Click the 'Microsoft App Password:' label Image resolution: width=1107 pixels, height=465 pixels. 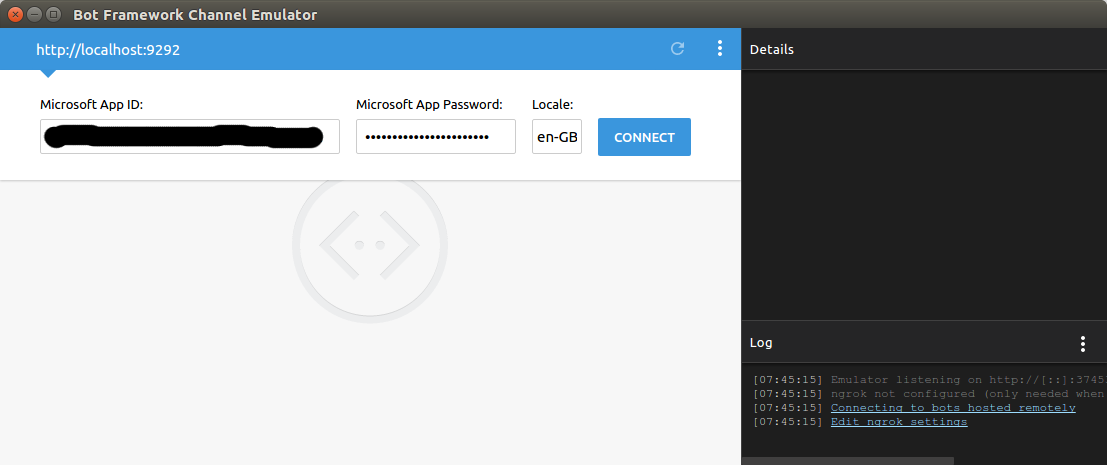pyautogui.click(x=429, y=105)
